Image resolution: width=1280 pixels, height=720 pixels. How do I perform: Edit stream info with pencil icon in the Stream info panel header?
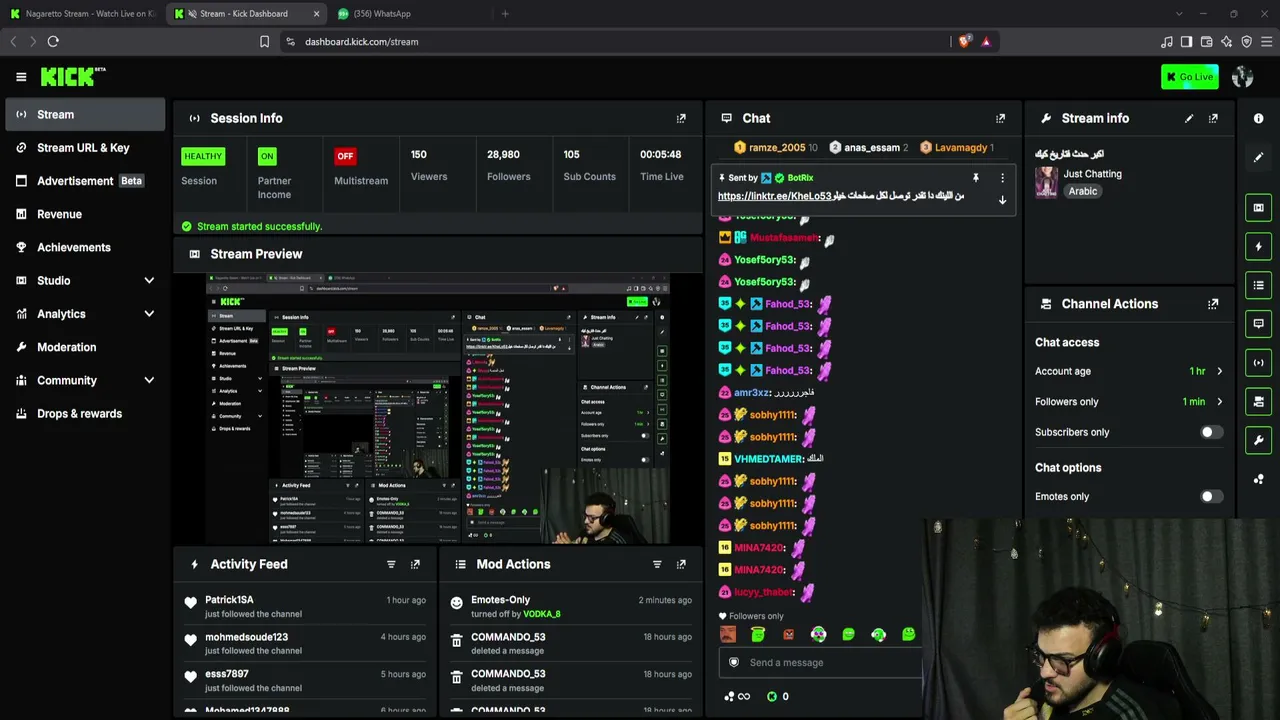point(1189,118)
